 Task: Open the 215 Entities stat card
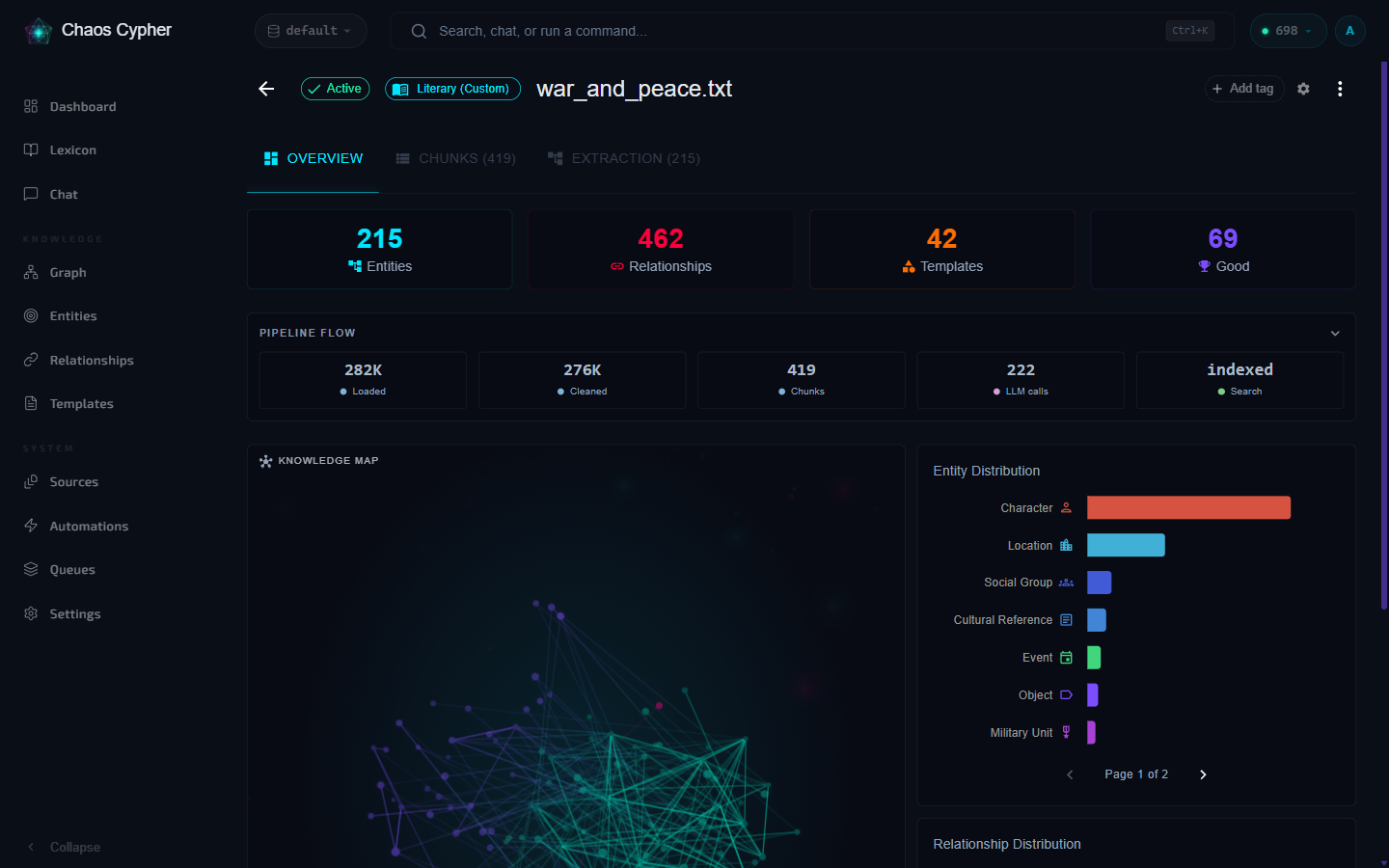pos(380,249)
